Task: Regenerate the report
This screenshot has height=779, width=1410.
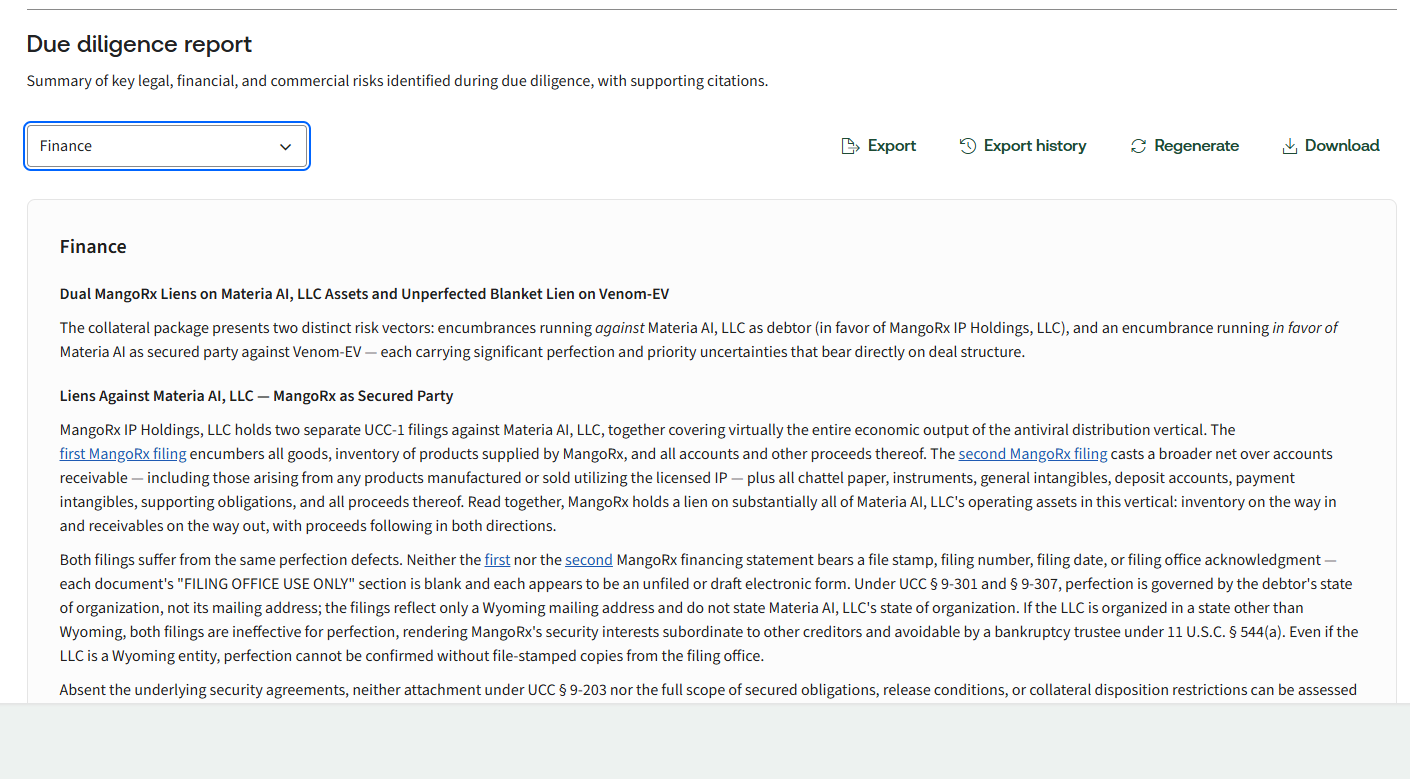Action: 1185,146
